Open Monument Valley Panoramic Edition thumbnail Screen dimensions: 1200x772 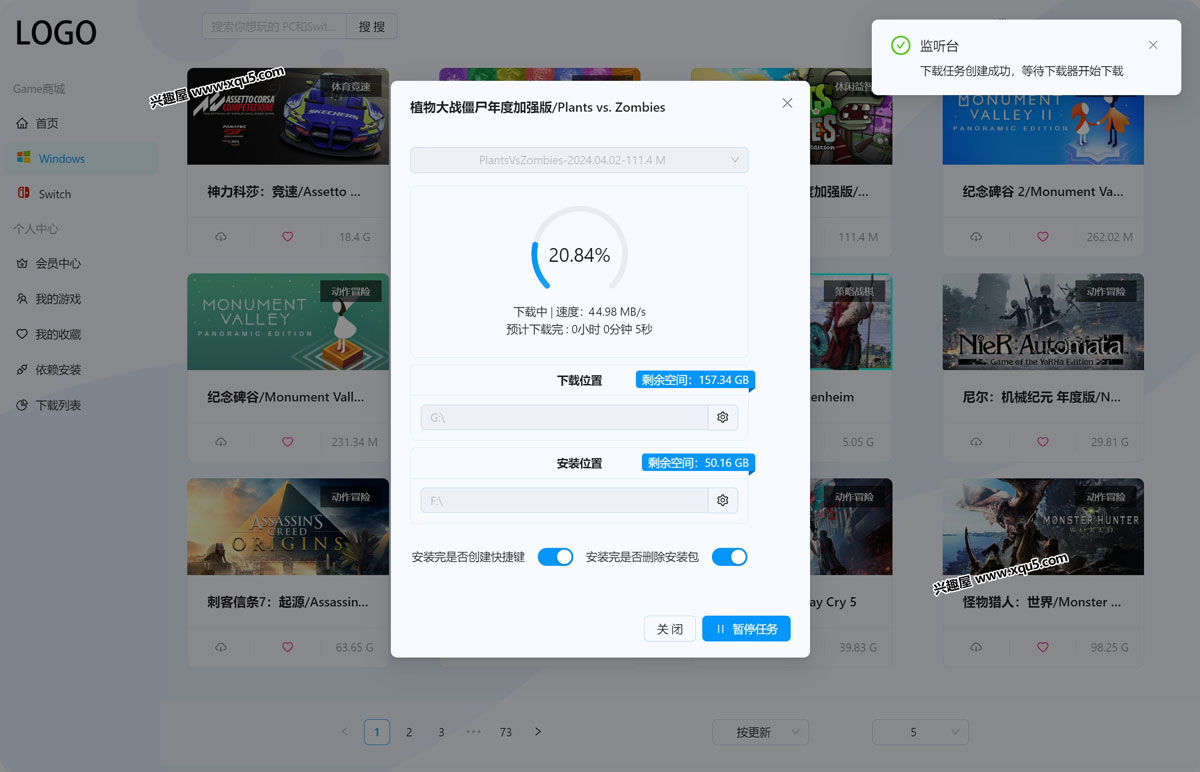pos(288,322)
